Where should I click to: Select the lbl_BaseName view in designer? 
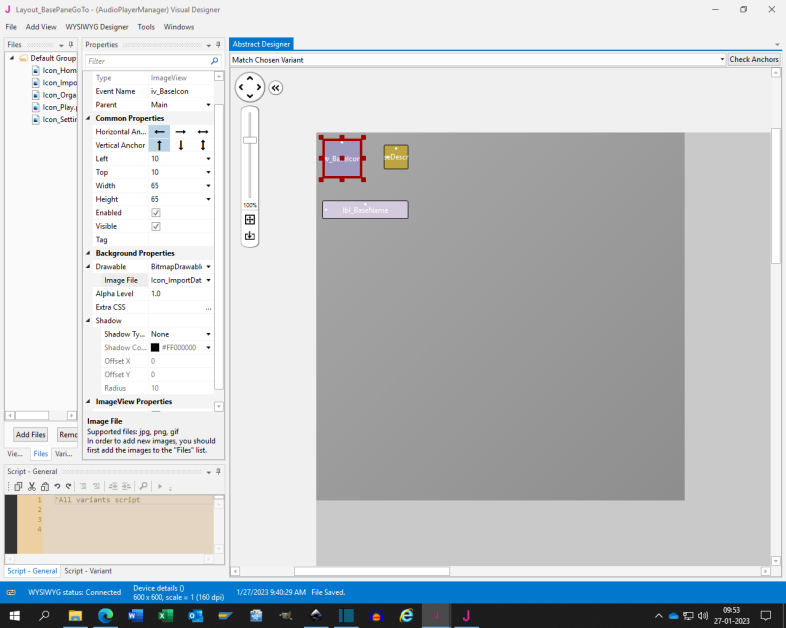[x=365, y=210]
